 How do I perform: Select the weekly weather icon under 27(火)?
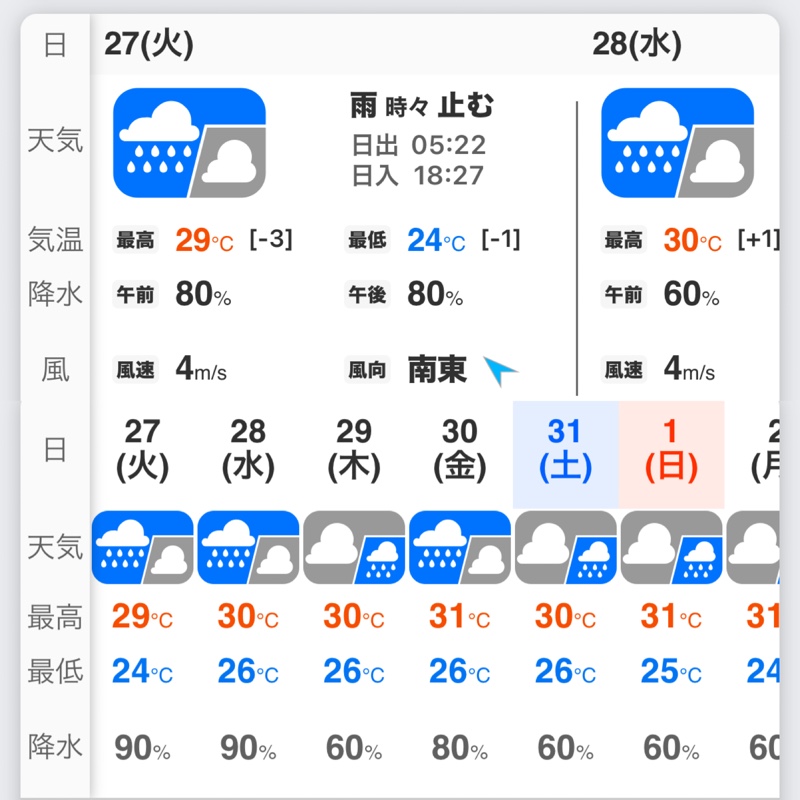142,547
